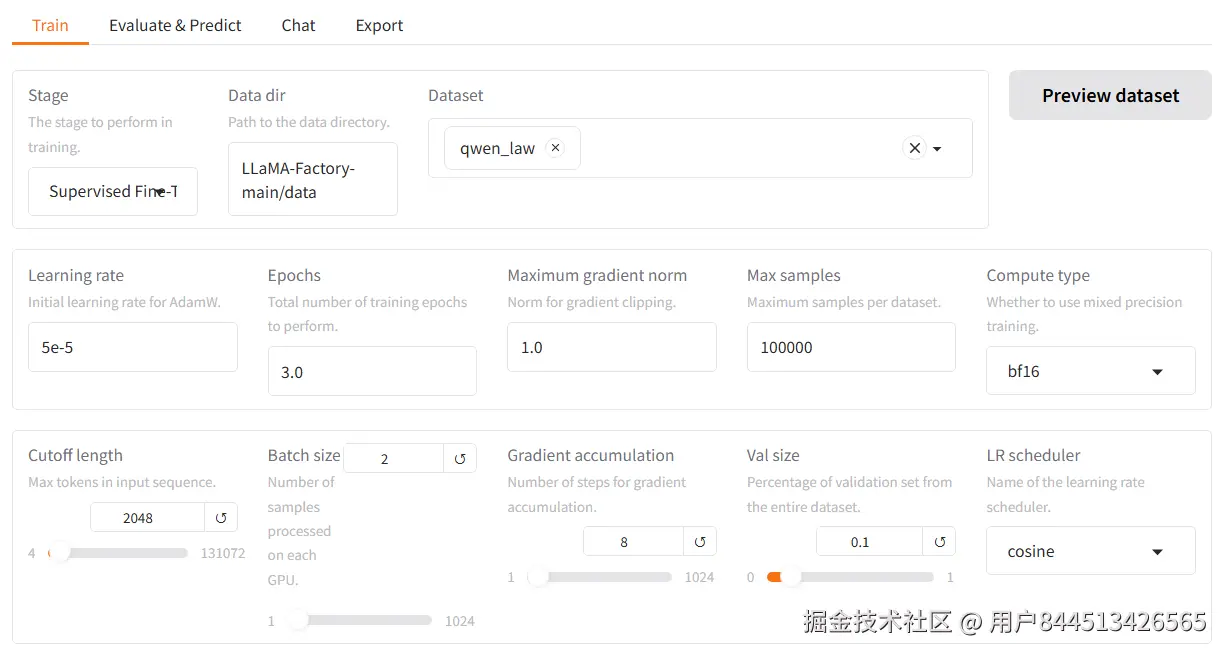Focus the Maximum gradient norm field
The height and width of the screenshot is (655, 1226).
(612, 347)
